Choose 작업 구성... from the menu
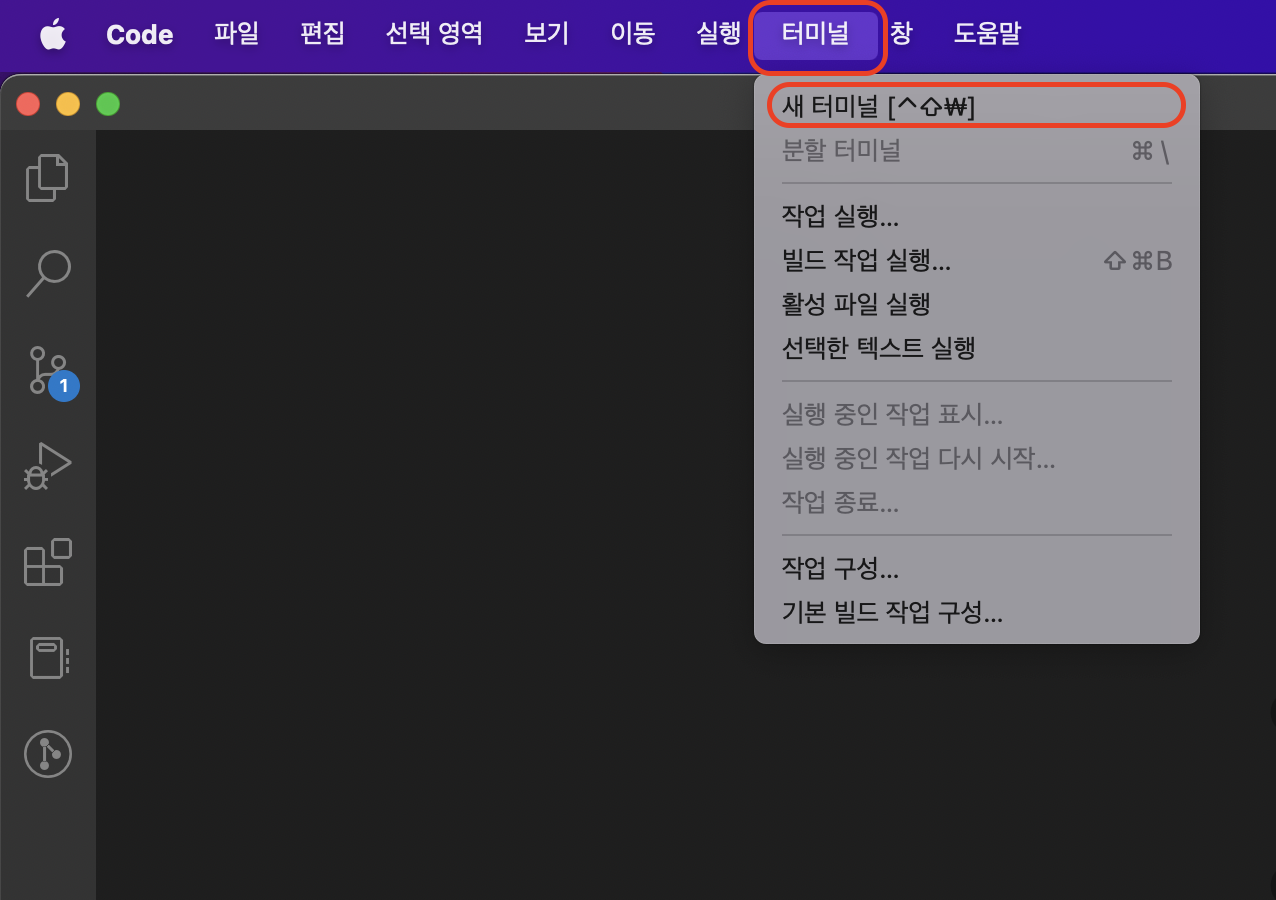This screenshot has height=900, width=1276. [x=976, y=569]
